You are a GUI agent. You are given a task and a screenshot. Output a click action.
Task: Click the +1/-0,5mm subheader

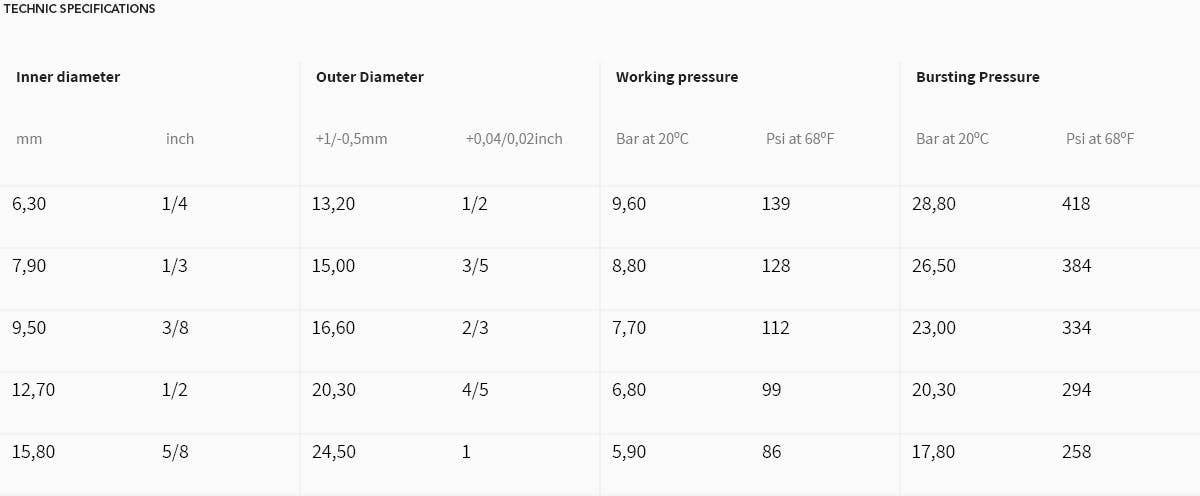click(x=351, y=139)
